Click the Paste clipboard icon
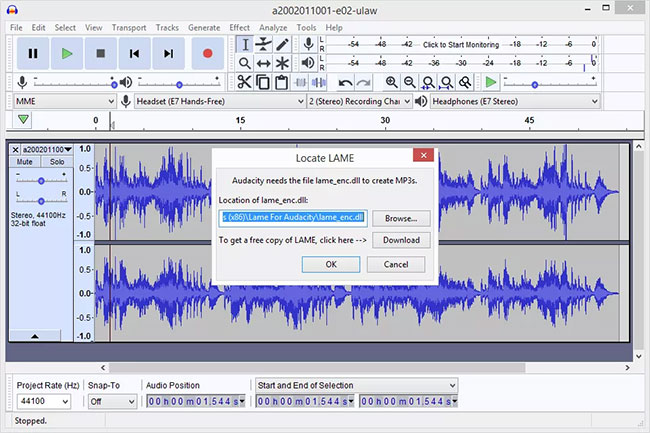This screenshot has height=433, width=650. coord(281,82)
